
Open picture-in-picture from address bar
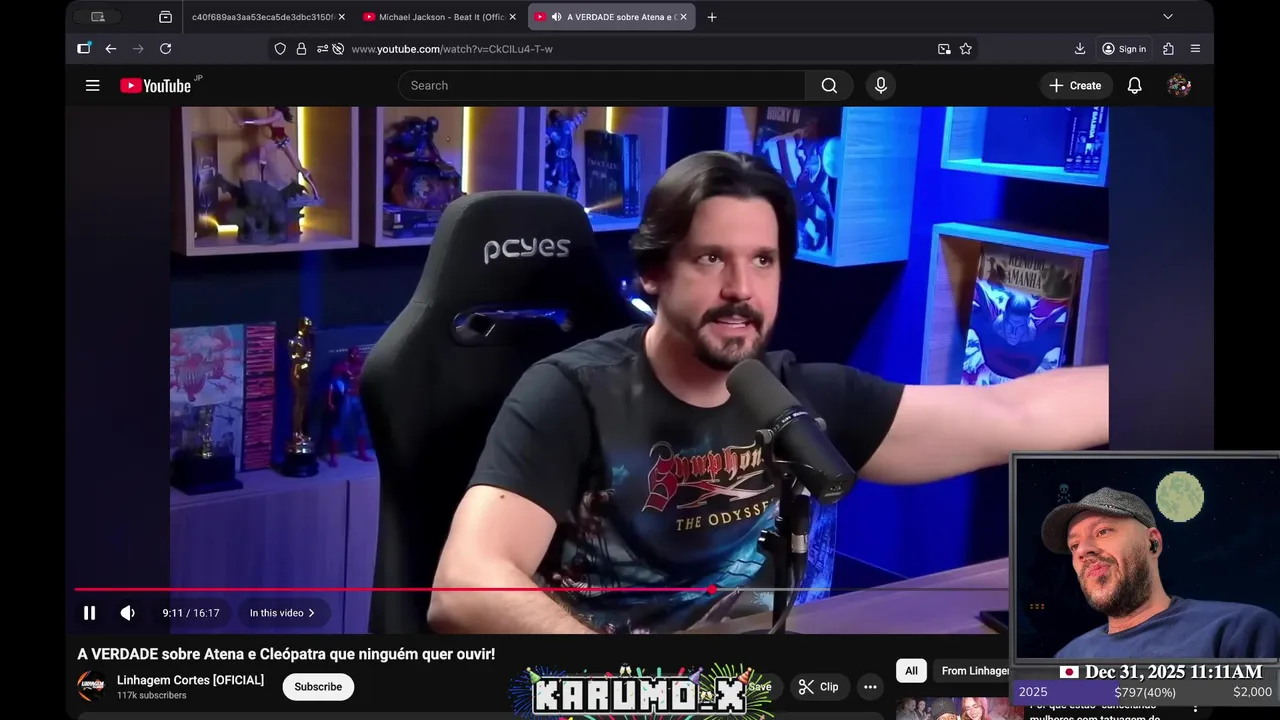(944, 49)
